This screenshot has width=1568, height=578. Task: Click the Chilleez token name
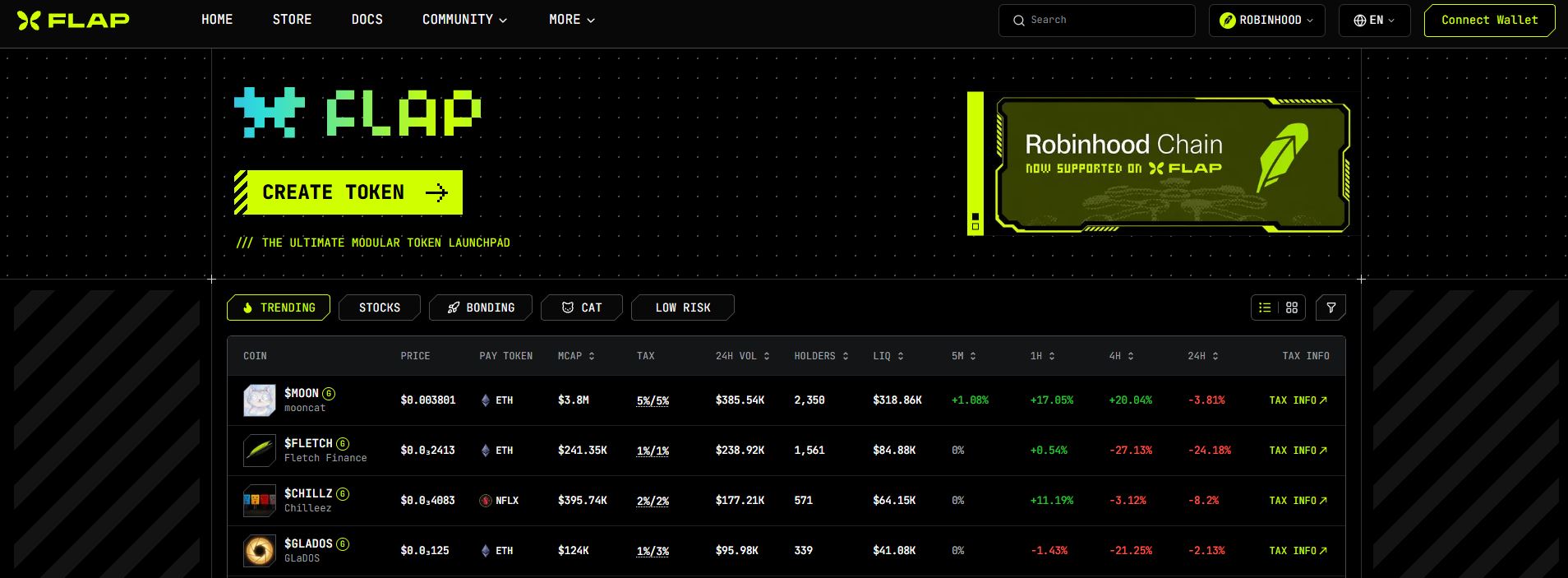[x=307, y=508]
